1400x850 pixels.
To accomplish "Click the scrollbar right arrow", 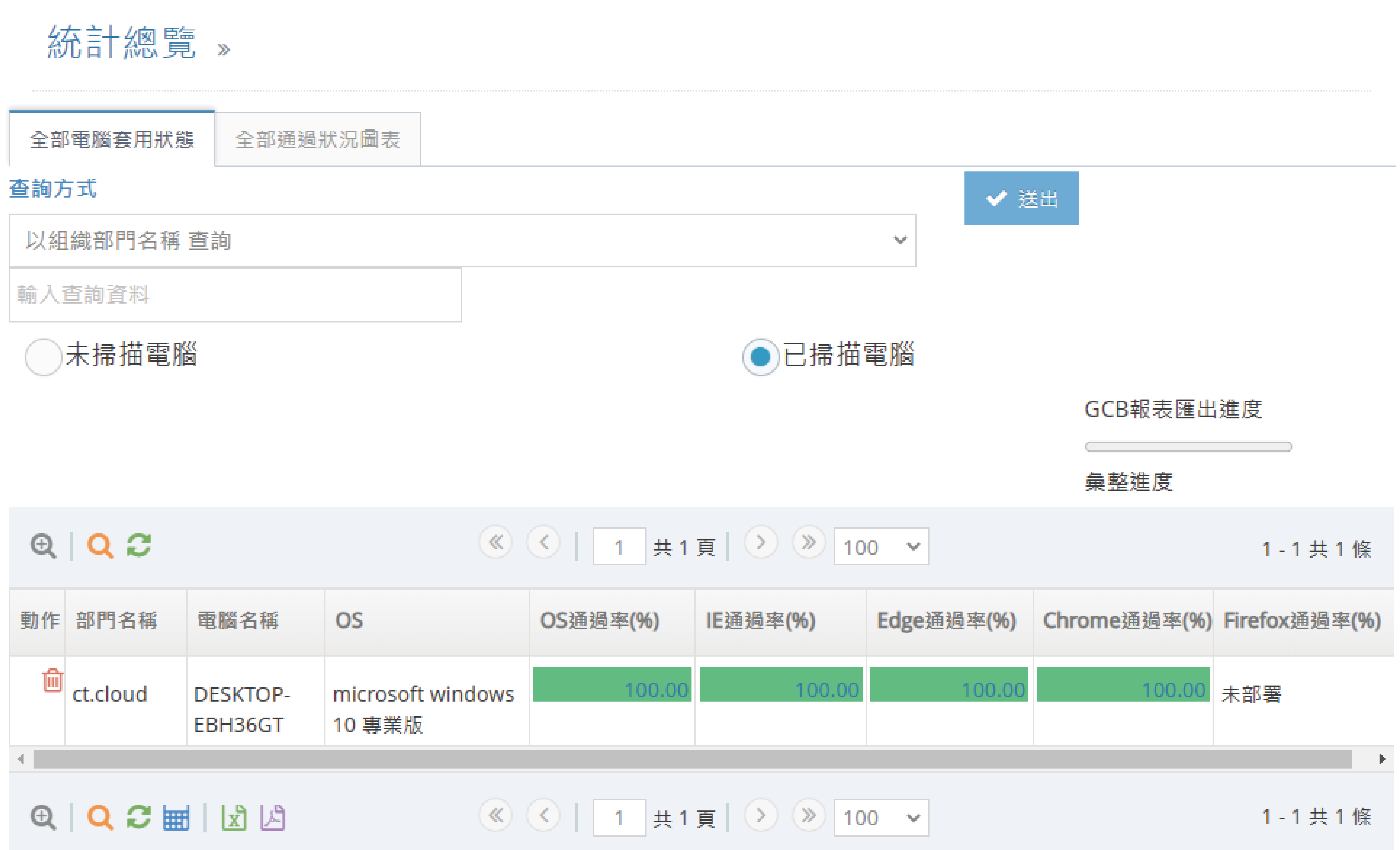I will 1382,759.
